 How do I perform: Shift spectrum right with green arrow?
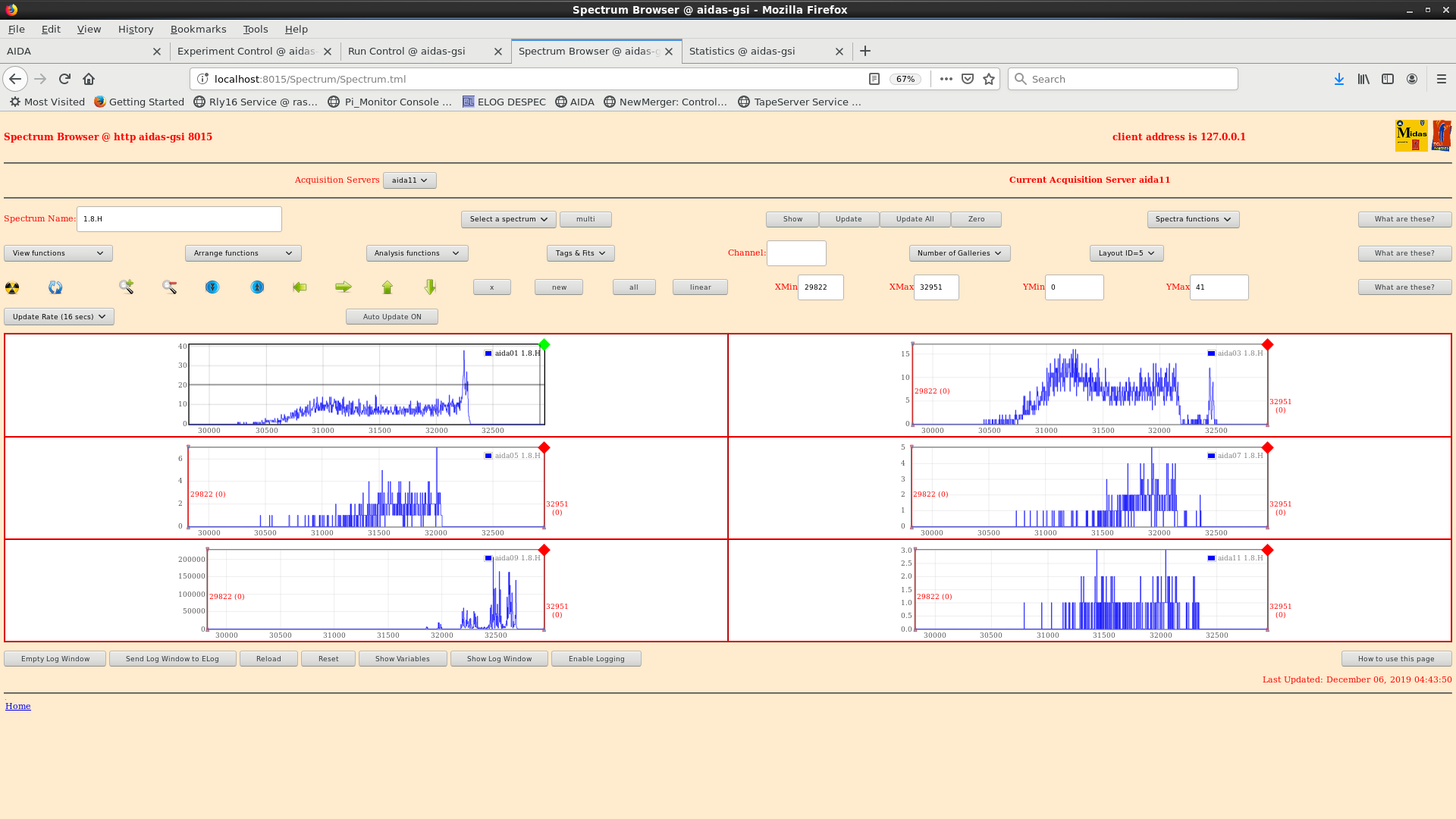tap(344, 287)
